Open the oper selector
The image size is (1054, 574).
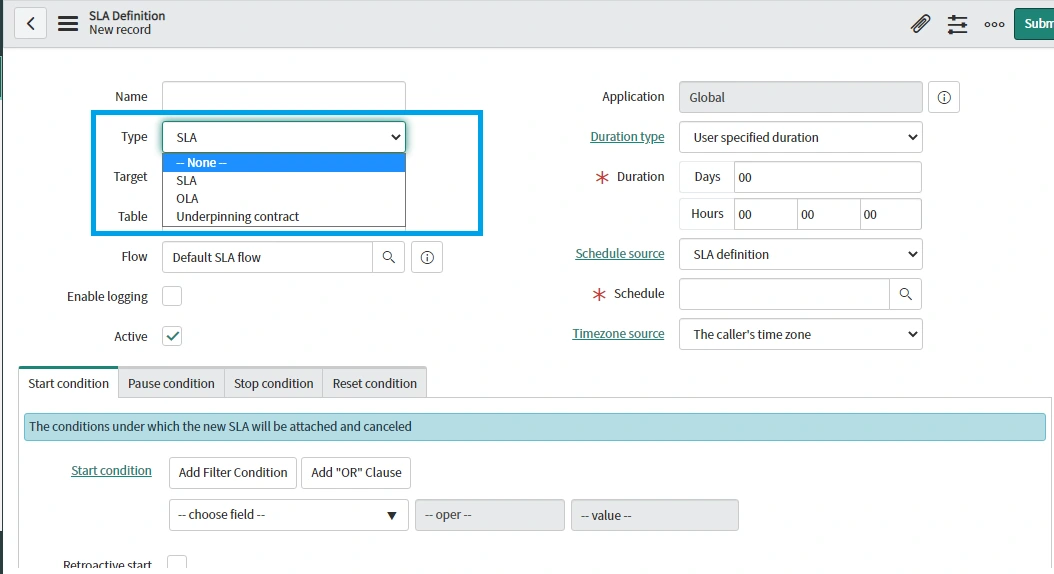tap(490, 515)
